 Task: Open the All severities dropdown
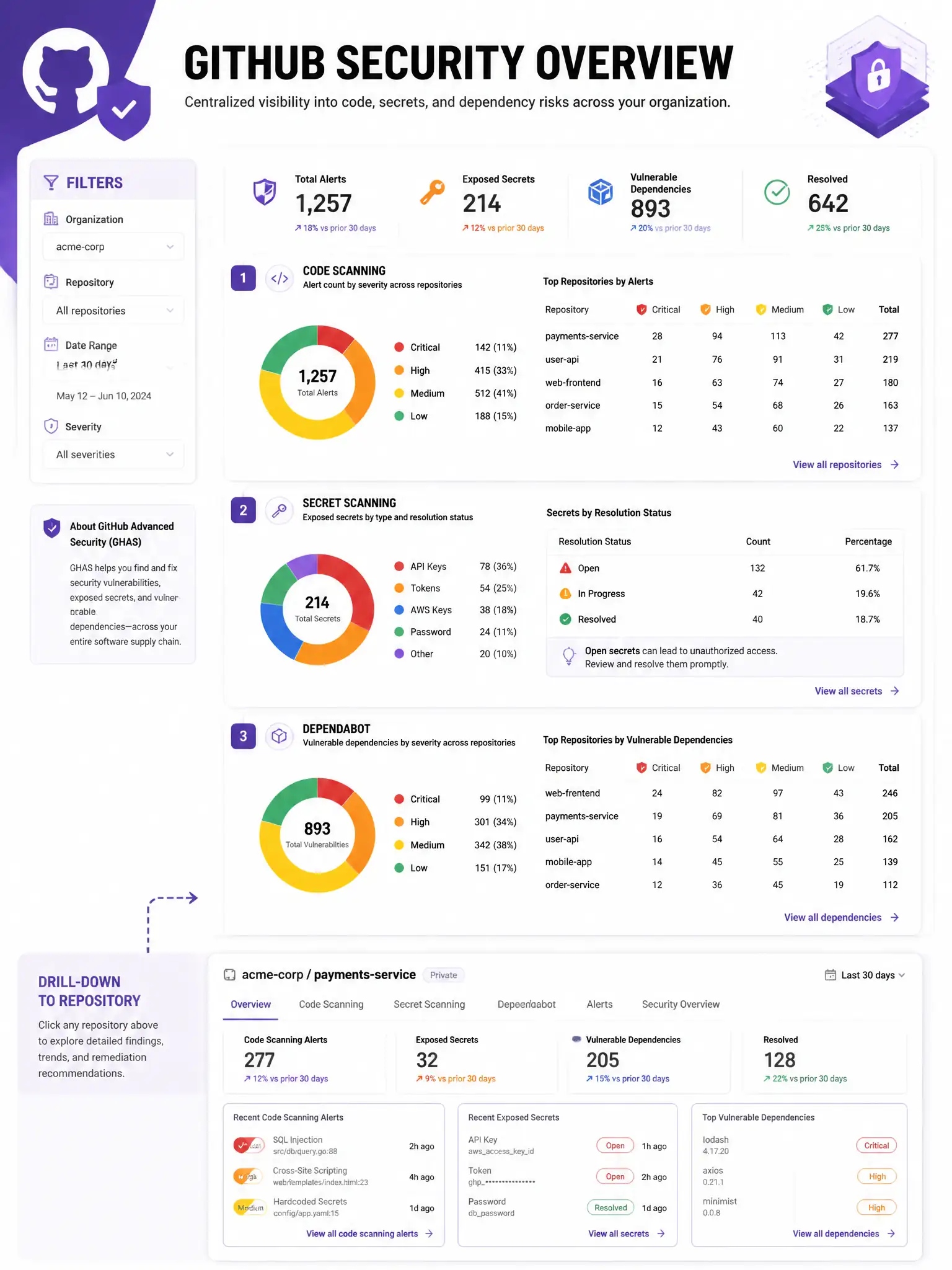tap(113, 455)
